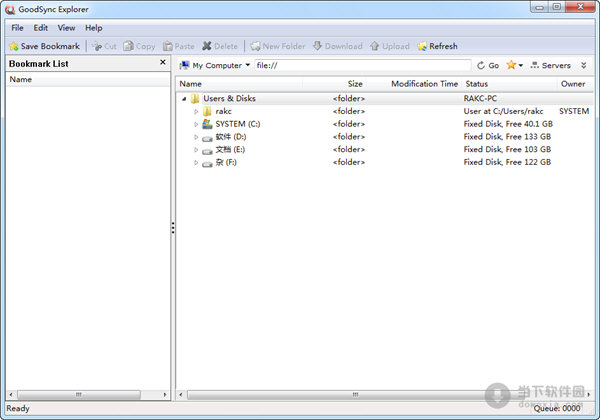The width and height of the screenshot is (600, 420).
Task: Click the Save Bookmark star icon
Action: coord(14,46)
